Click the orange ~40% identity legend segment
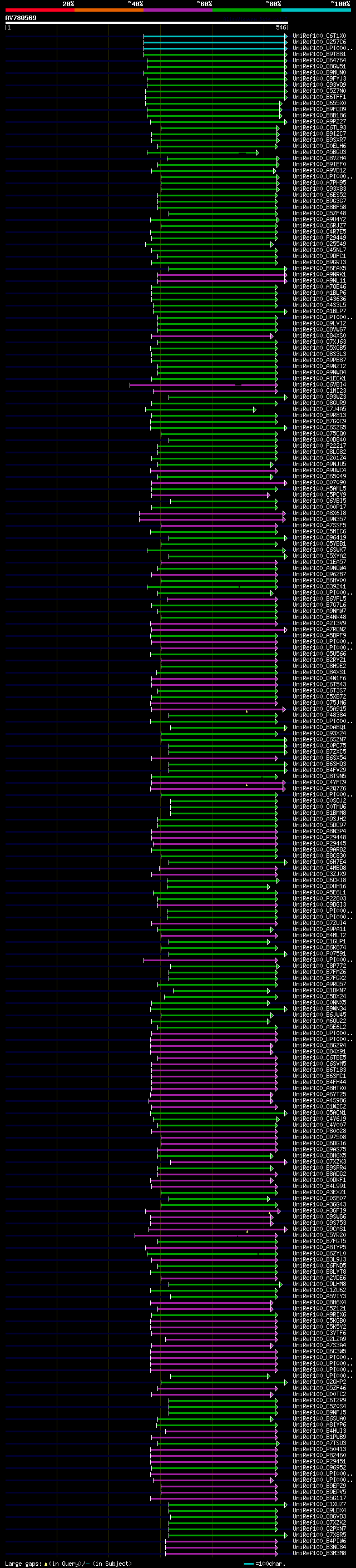Screen dimensions: 356x1568 click(109, 10)
